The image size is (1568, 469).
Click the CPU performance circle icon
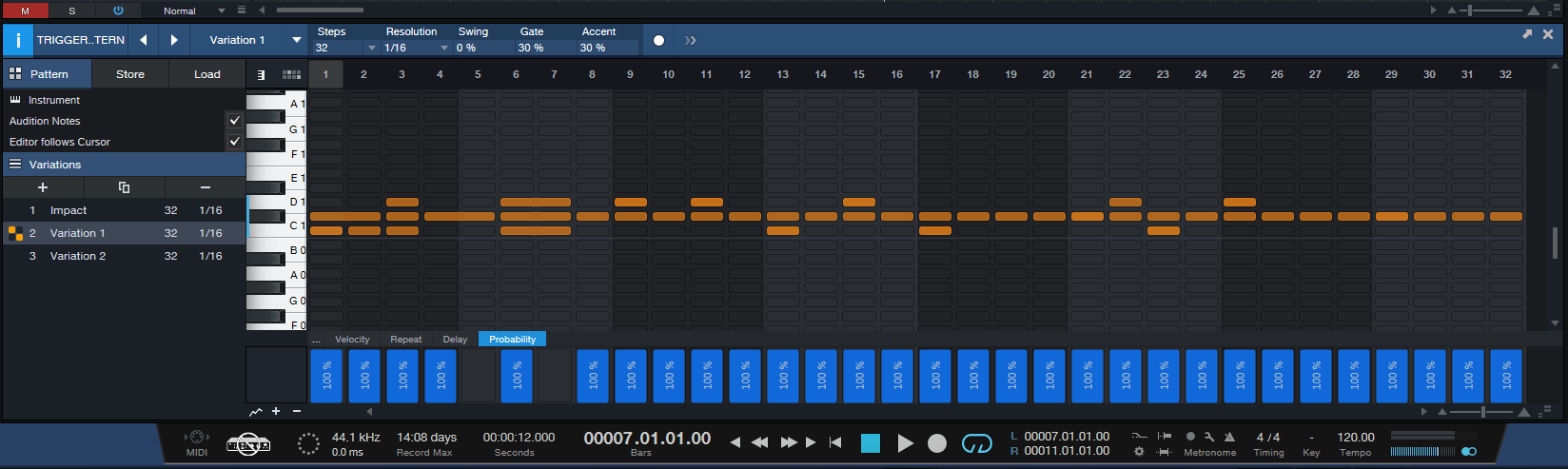click(308, 443)
